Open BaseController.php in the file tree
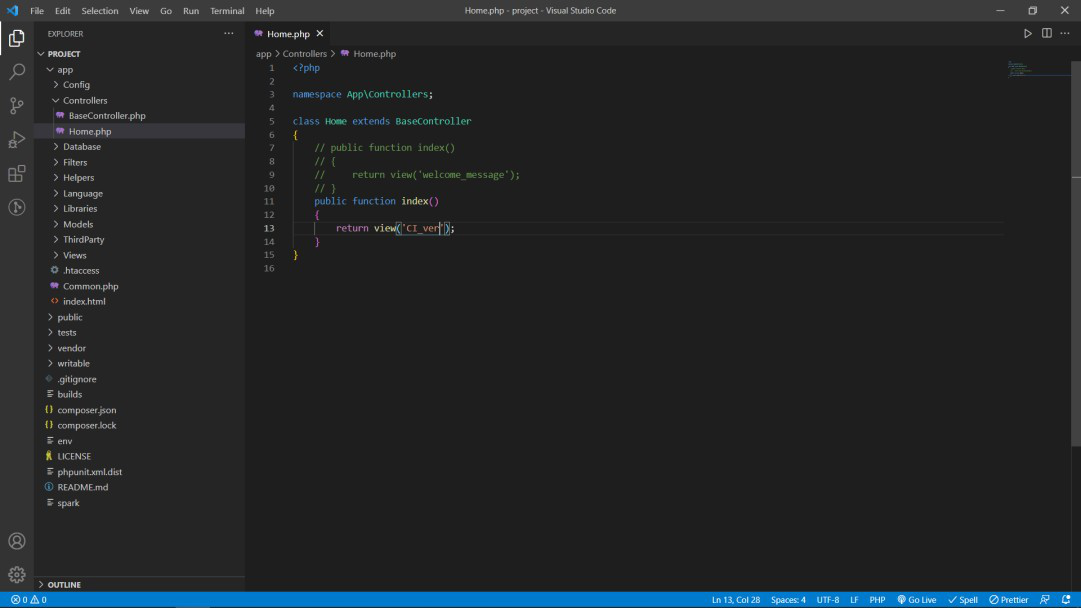The image size is (1081, 608). 106,116
